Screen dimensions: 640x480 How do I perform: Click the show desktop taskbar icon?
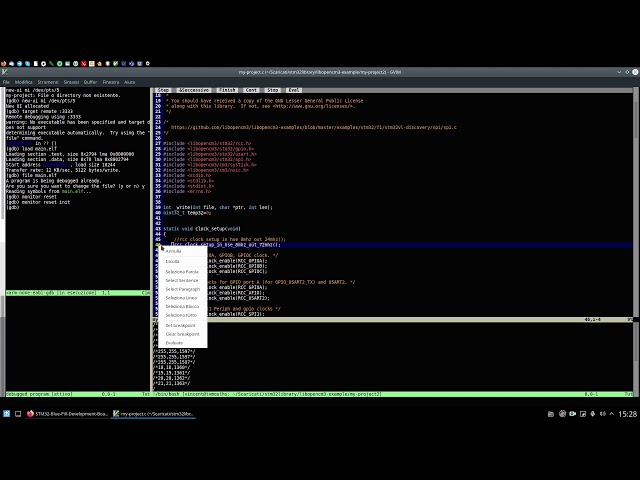[18, 414]
